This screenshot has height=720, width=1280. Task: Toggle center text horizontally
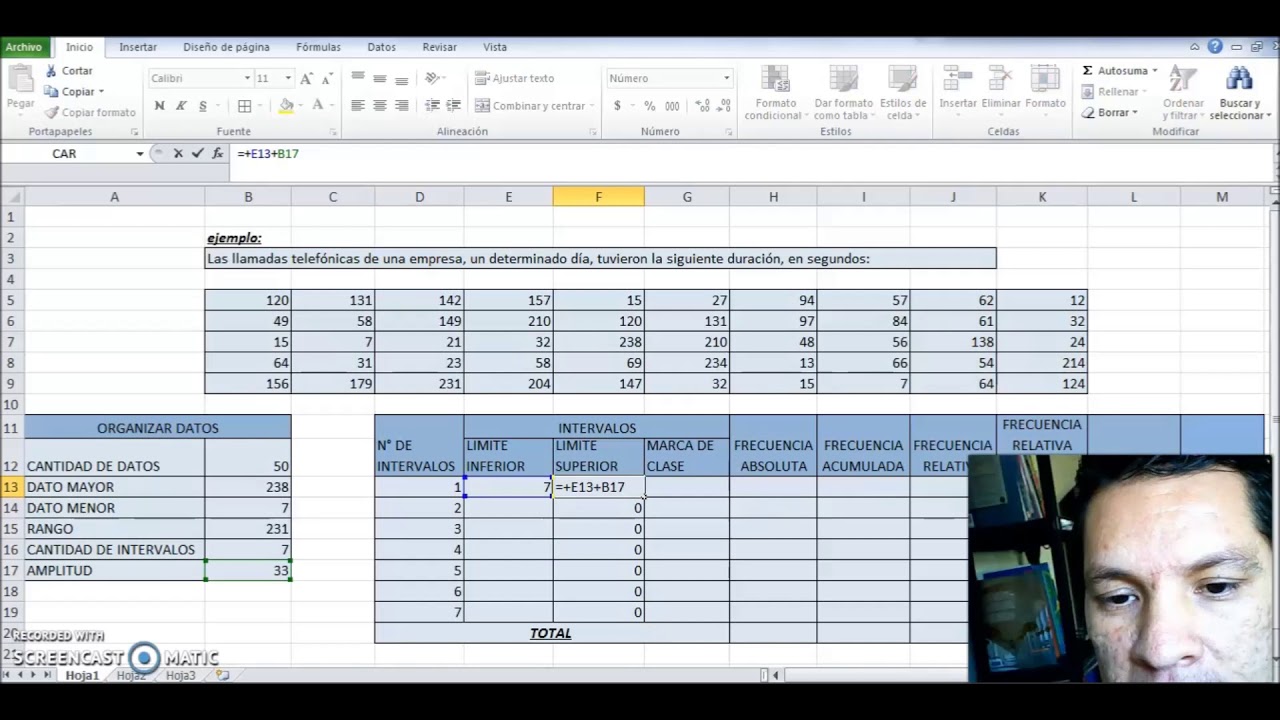[x=379, y=106]
